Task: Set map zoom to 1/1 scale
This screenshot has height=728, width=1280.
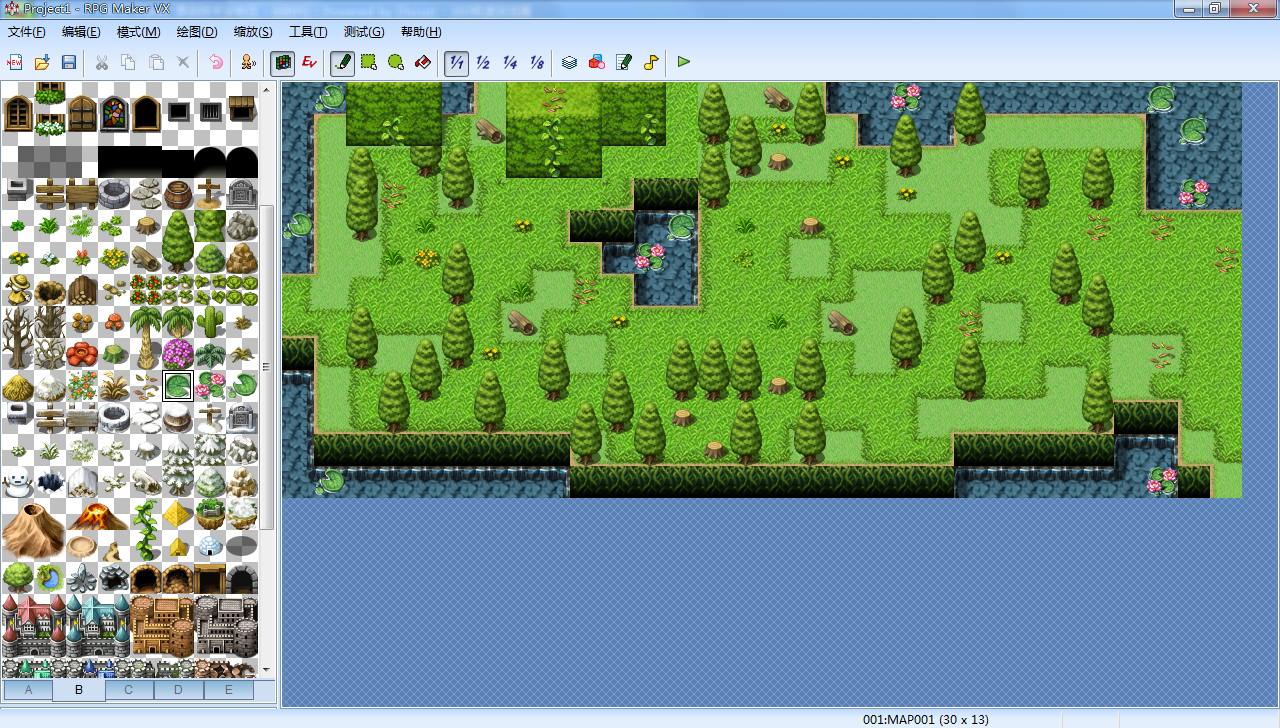Action: (x=456, y=62)
